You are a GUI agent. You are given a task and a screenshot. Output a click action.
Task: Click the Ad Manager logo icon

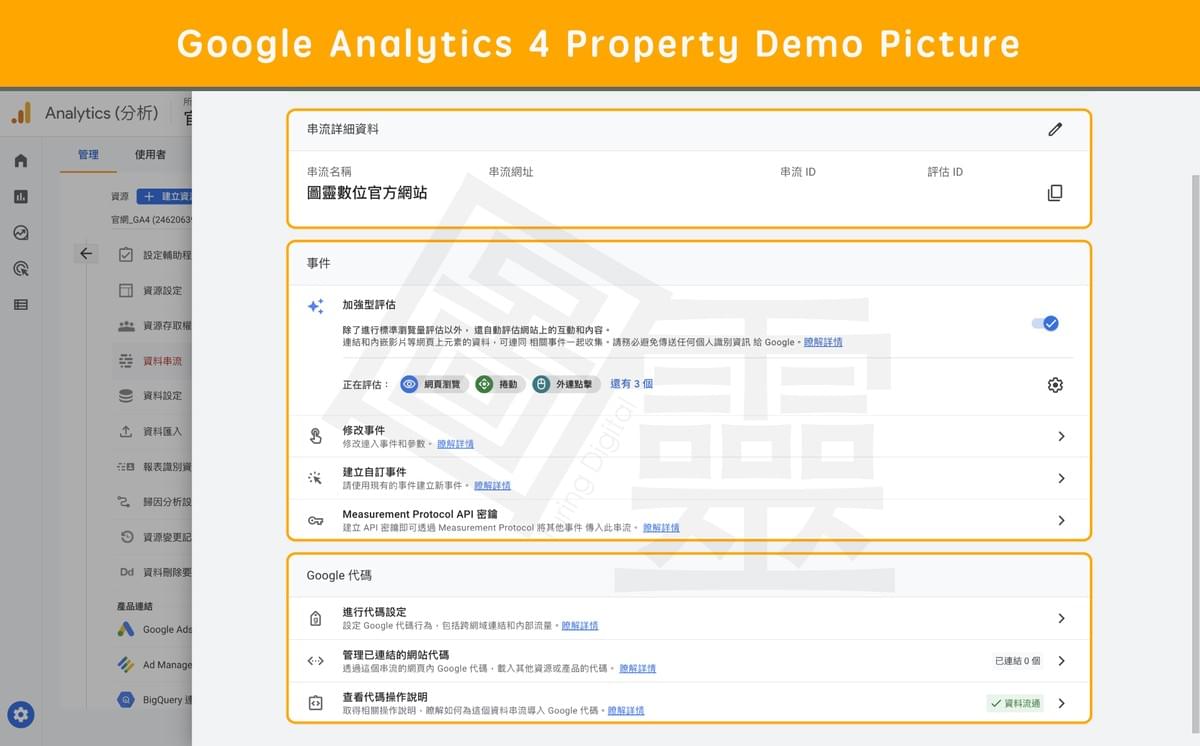126,664
